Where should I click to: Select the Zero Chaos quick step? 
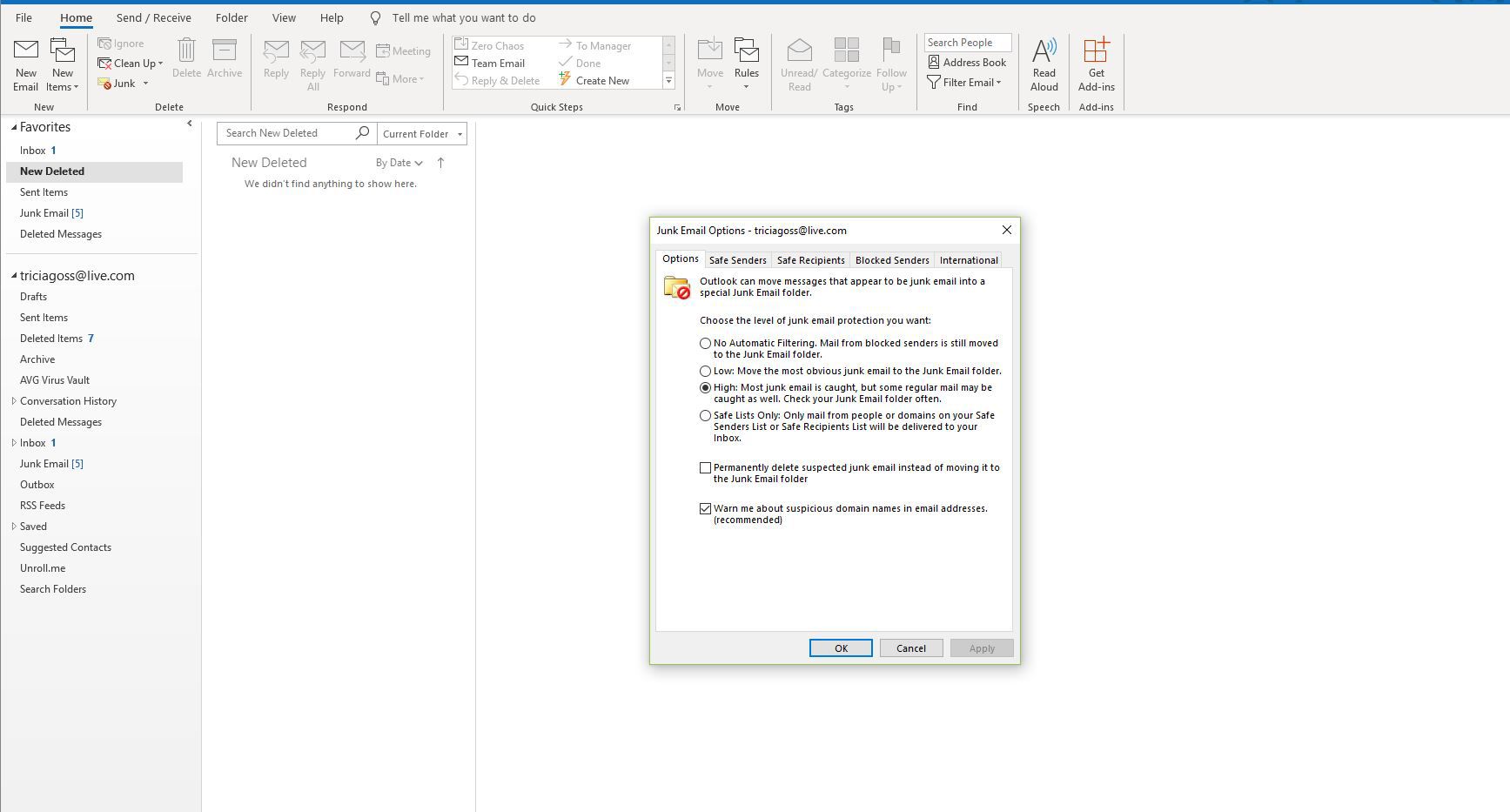[489, 45]
